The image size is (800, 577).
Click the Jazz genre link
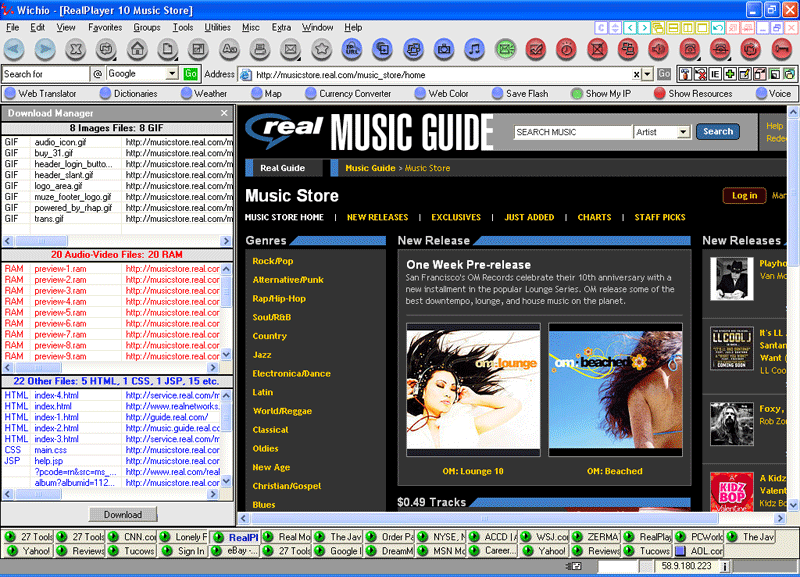[x=262, y=355]
